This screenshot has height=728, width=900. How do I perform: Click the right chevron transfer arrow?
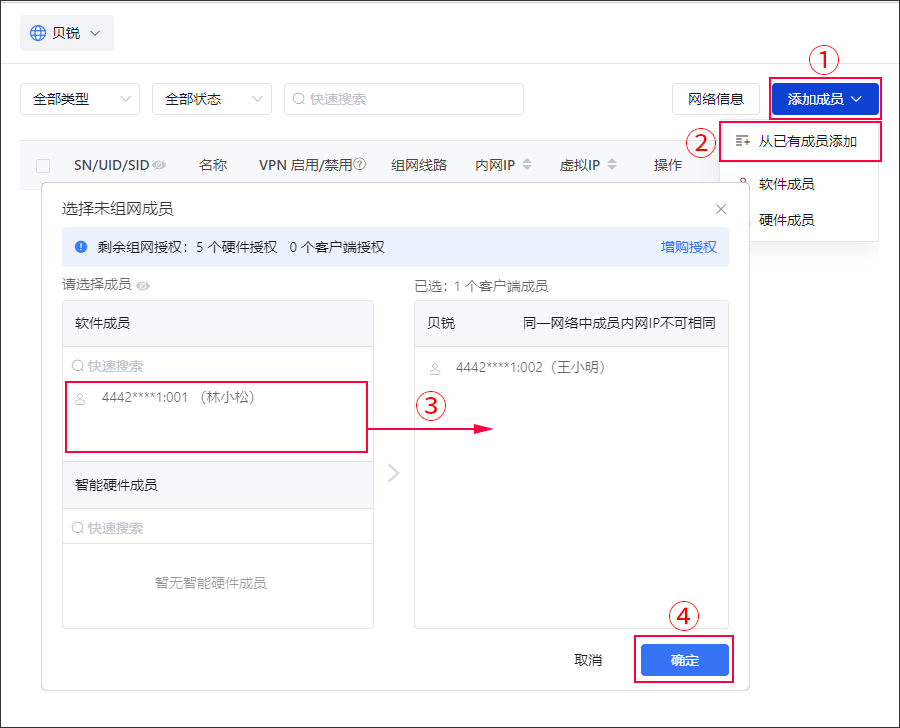(394, 473)
